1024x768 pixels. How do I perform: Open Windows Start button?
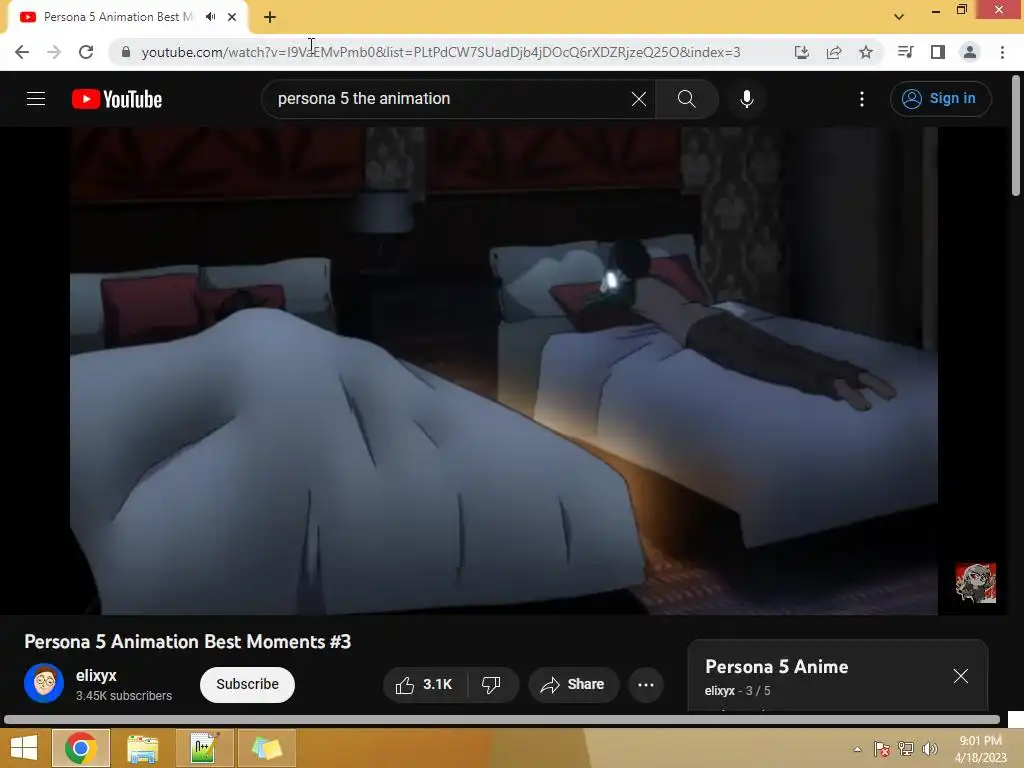[x=23, y=748]
